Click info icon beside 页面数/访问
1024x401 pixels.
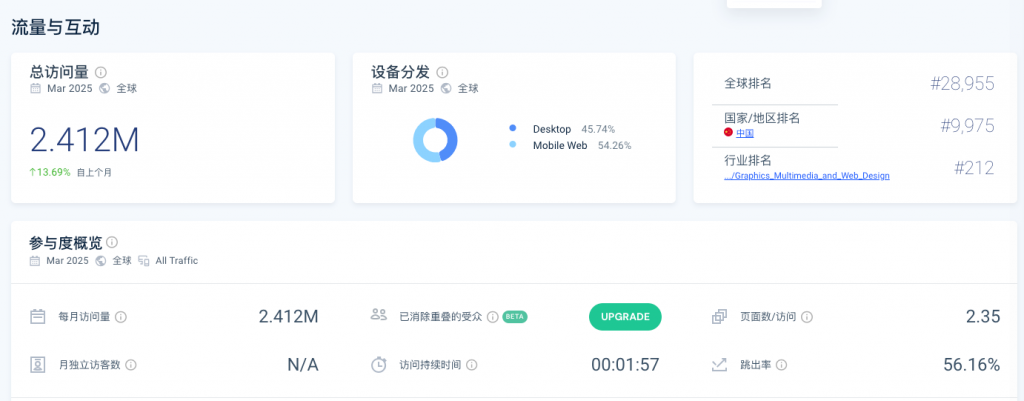pyautogui.click(x=807, y=317)
